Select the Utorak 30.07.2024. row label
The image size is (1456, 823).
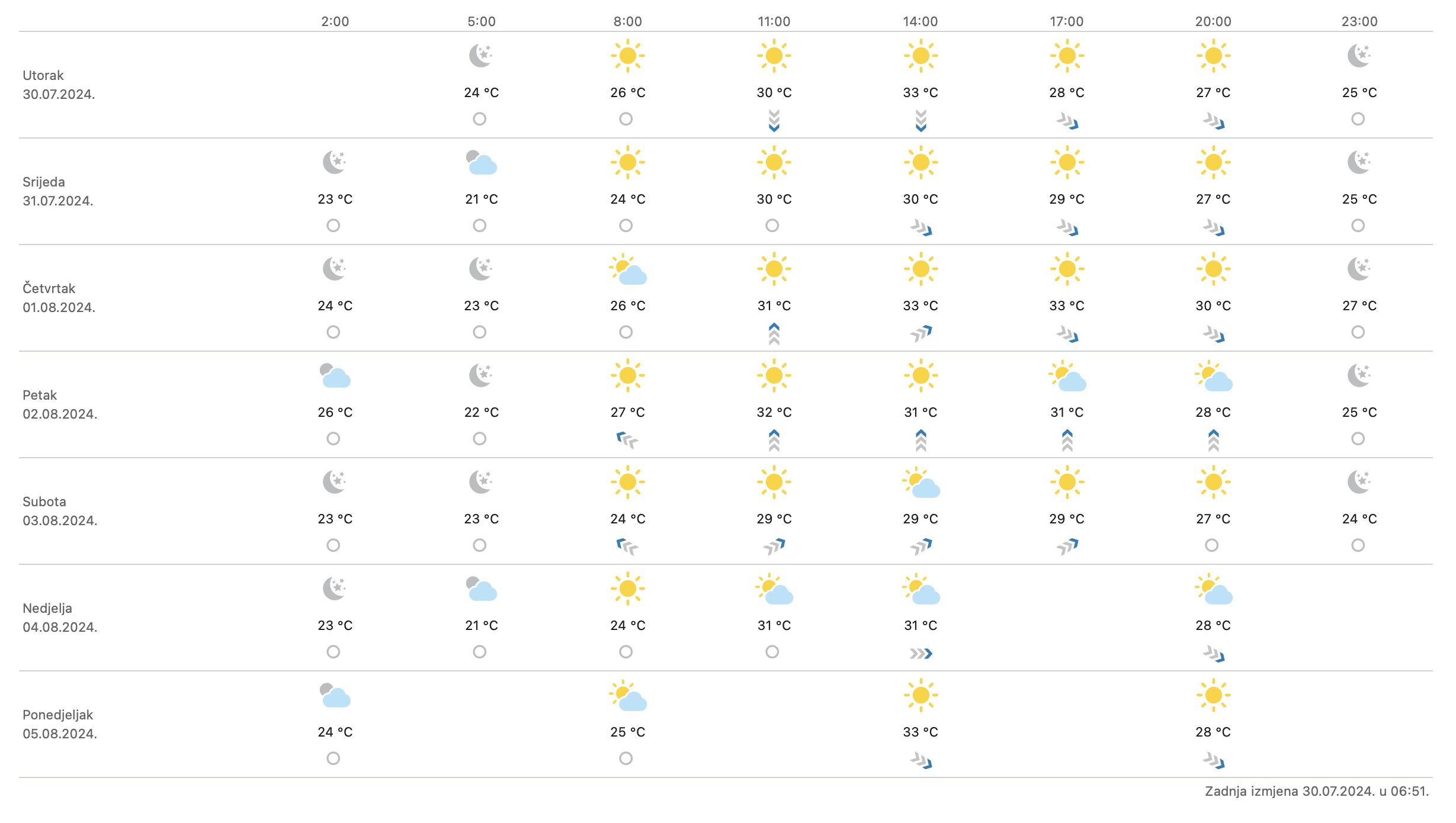tap(59, 85)
